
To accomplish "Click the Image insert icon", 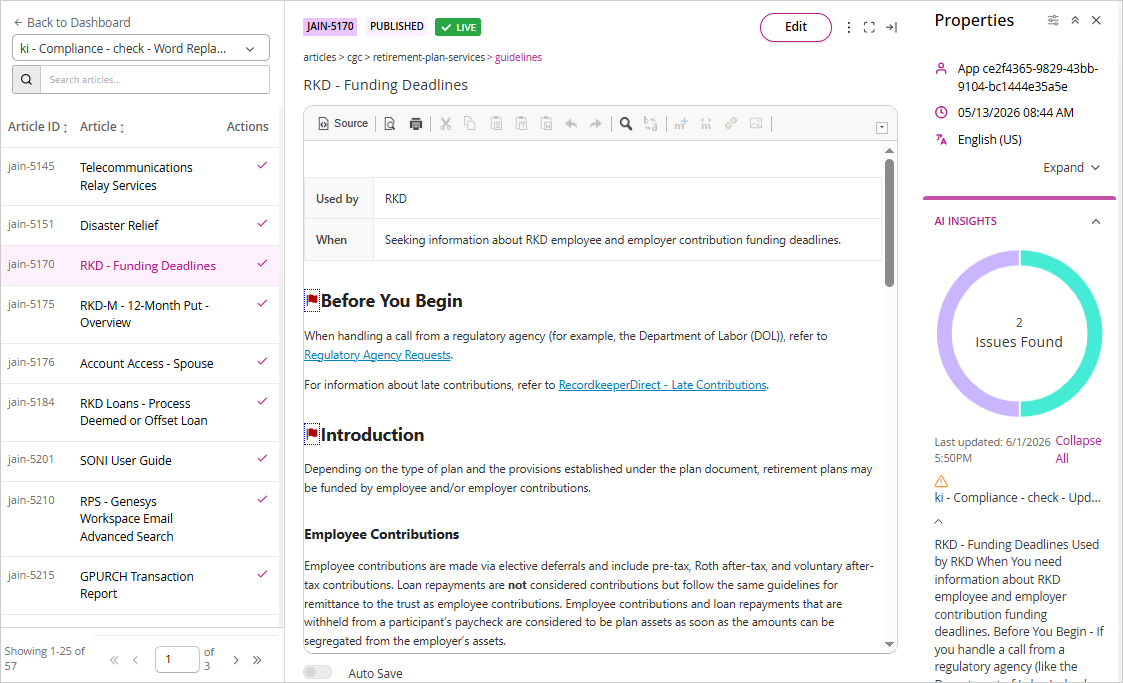I will pyautogui.click(x=756, y=124).
